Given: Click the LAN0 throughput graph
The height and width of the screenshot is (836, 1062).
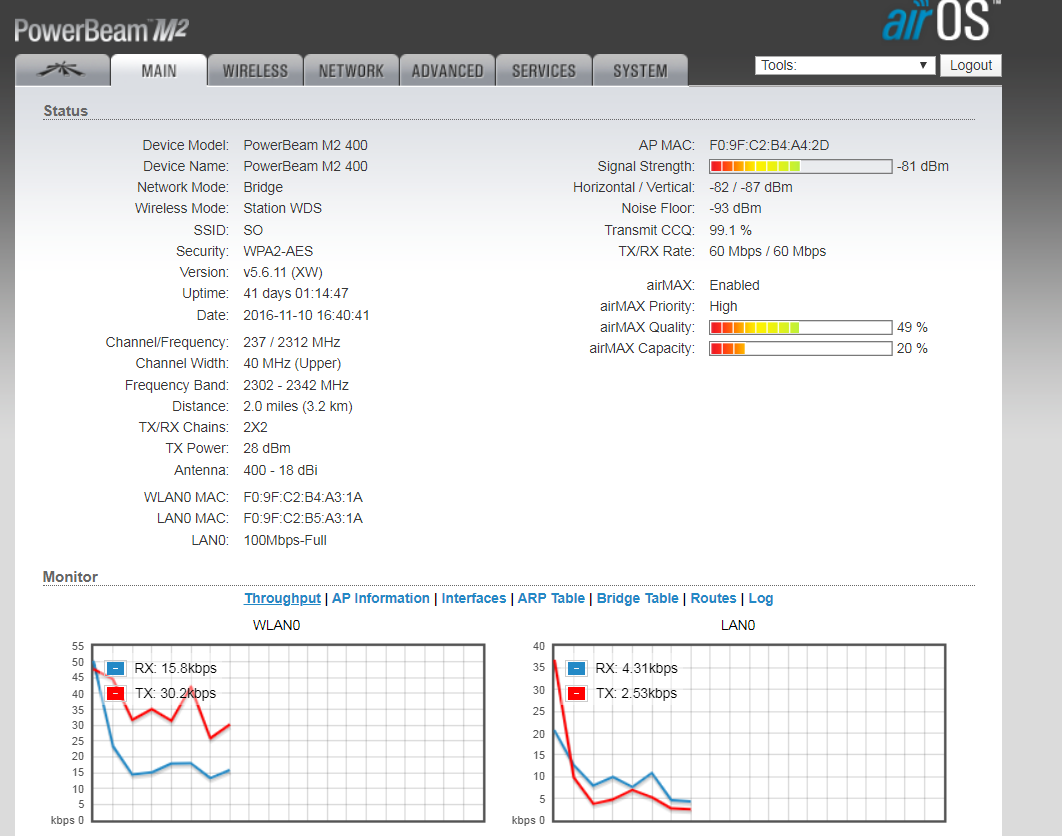Looking at the screenshot, I should pos(749,733).
